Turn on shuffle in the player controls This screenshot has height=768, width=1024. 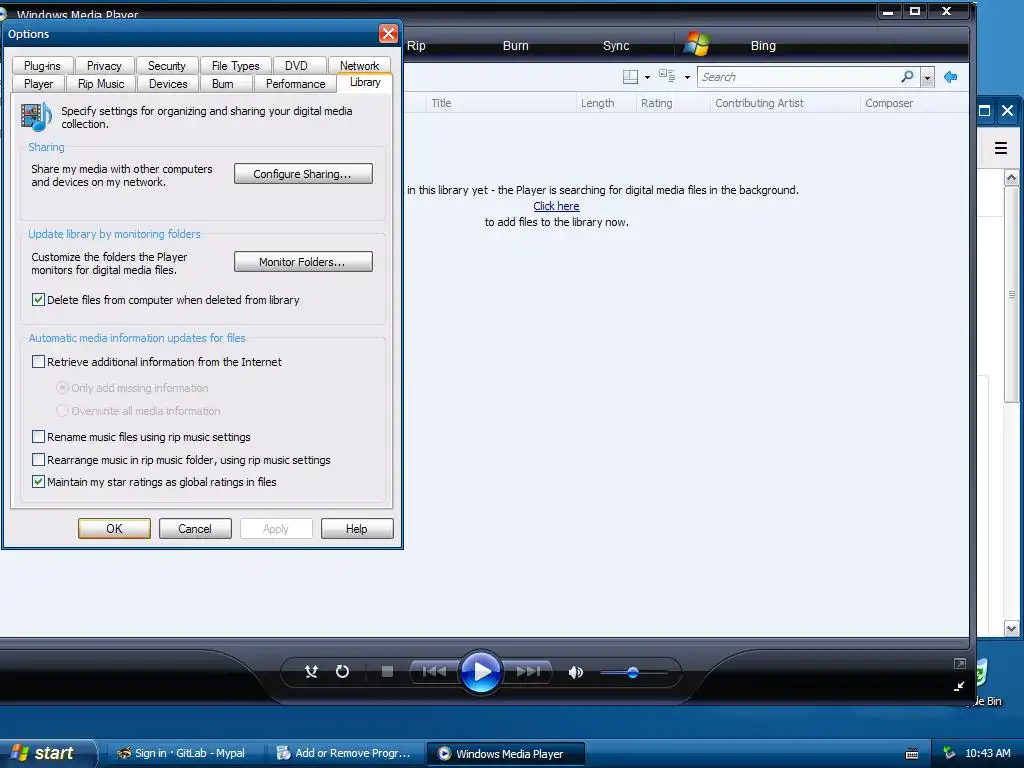(x=312, y=671)
